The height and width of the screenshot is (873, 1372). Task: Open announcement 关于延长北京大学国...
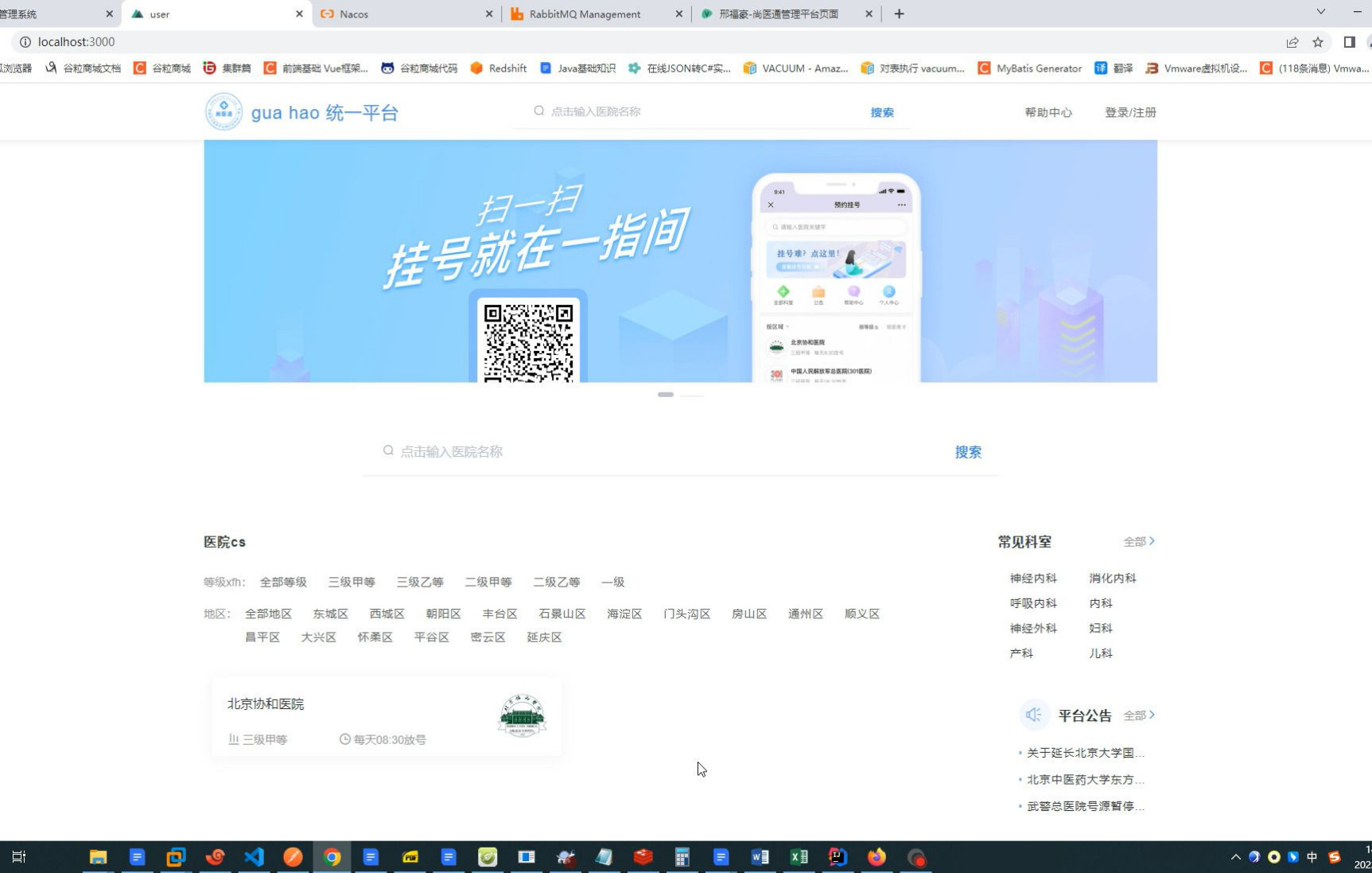click(1085, 753)
